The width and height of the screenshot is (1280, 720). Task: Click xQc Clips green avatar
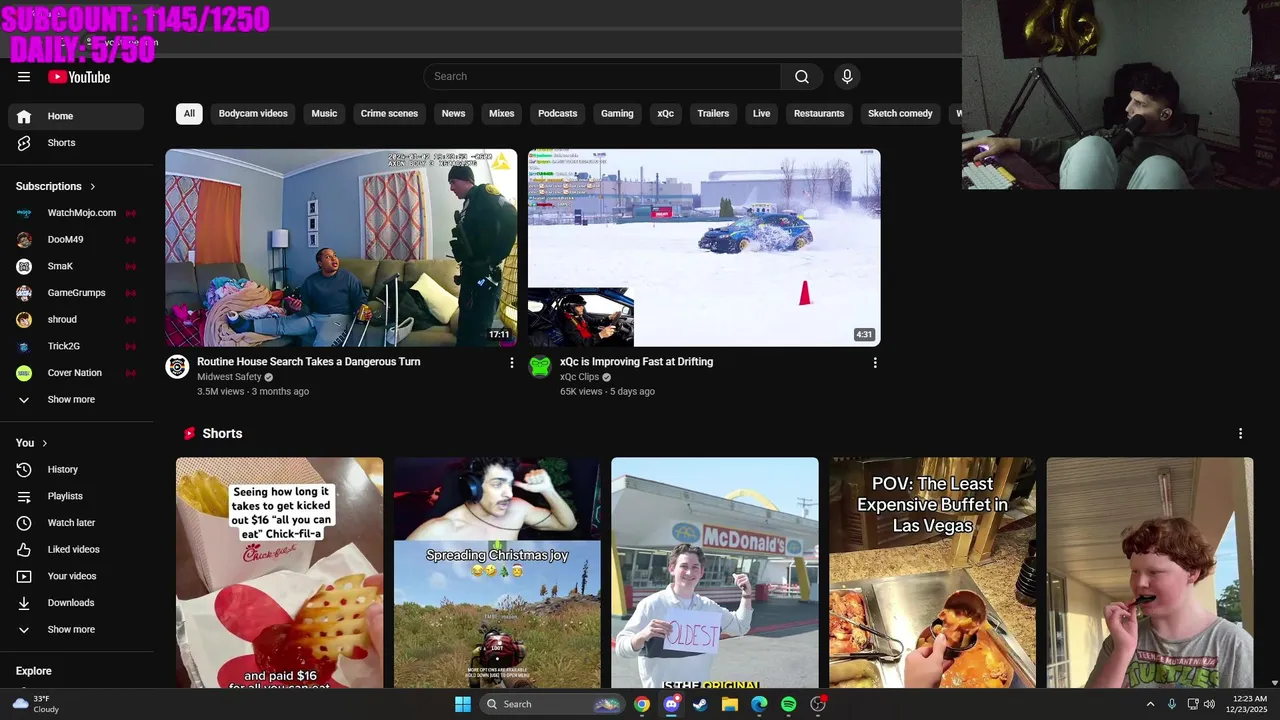point(540,367)
